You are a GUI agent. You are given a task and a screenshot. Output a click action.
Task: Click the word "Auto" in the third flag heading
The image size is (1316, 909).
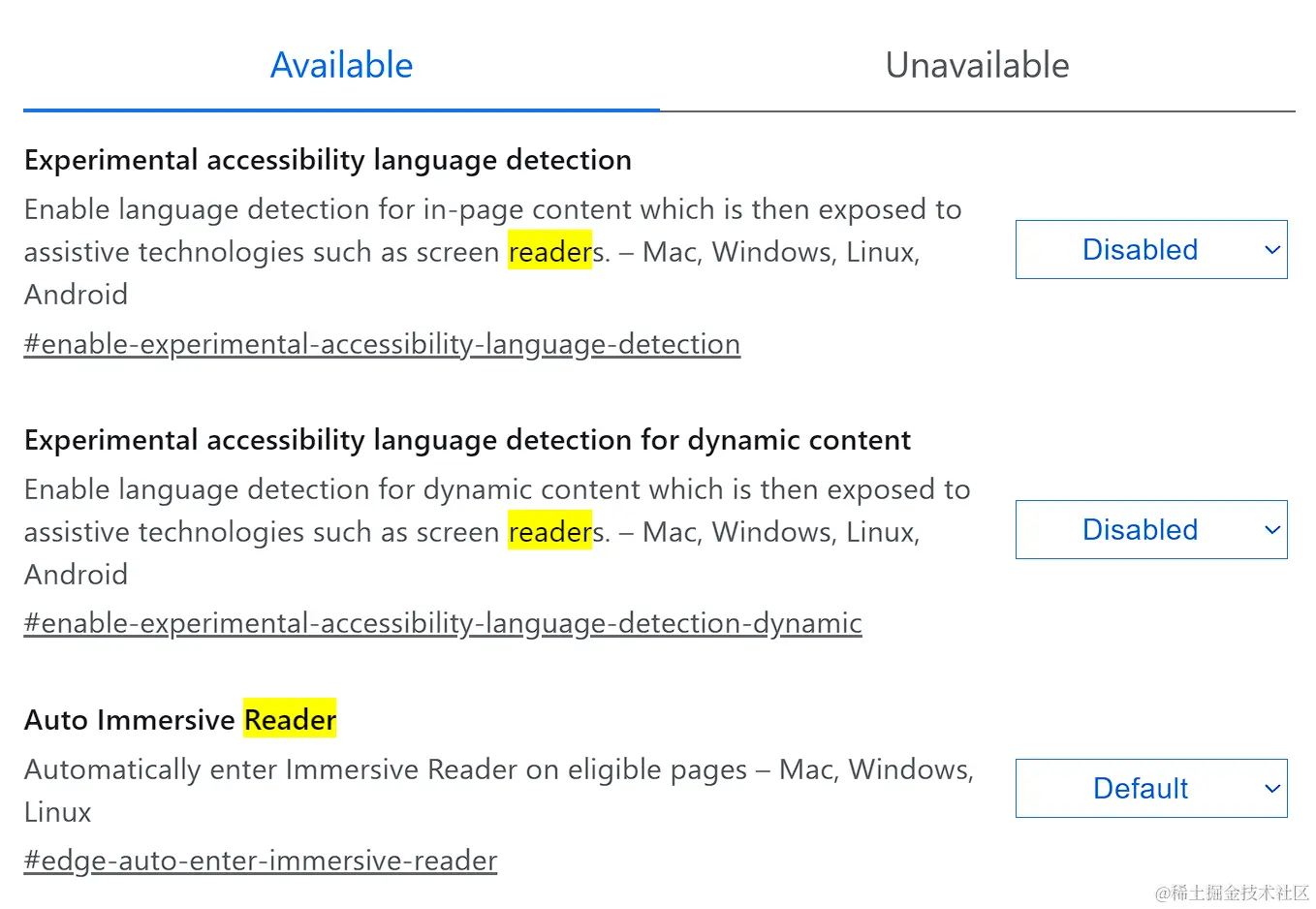(56, 720)
